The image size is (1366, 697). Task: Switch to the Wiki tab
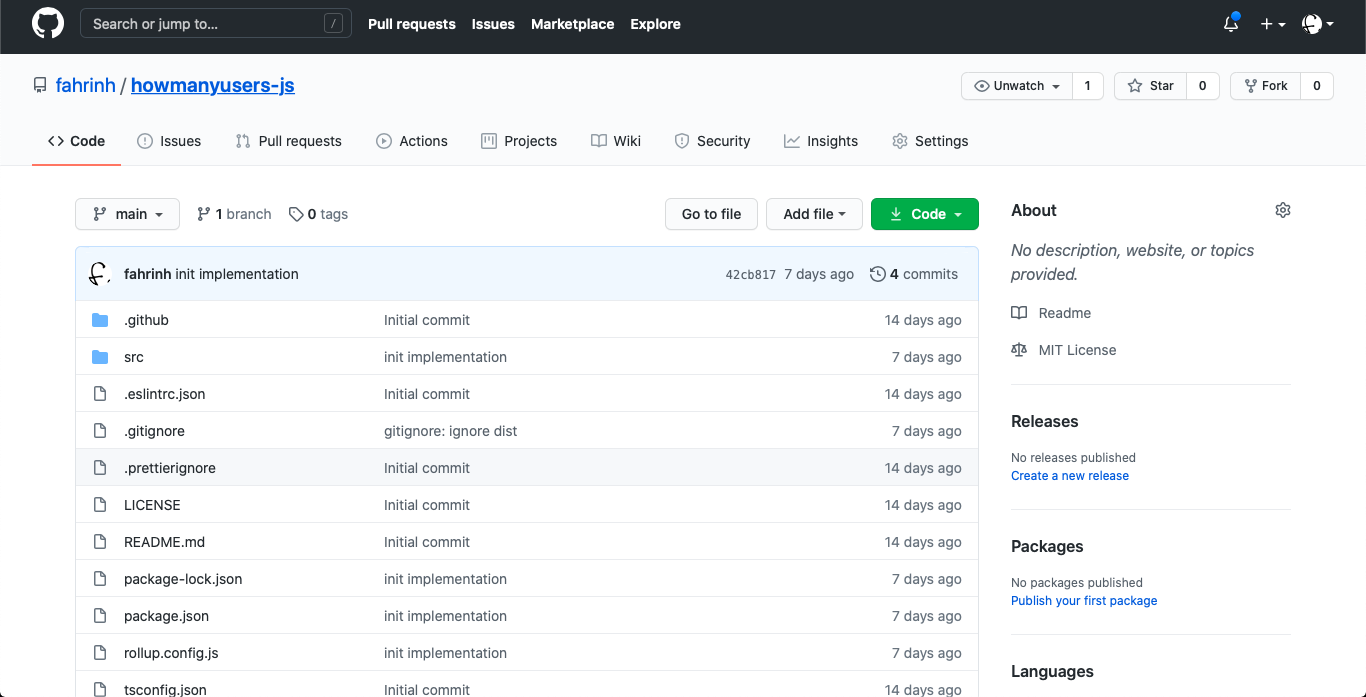616,141
